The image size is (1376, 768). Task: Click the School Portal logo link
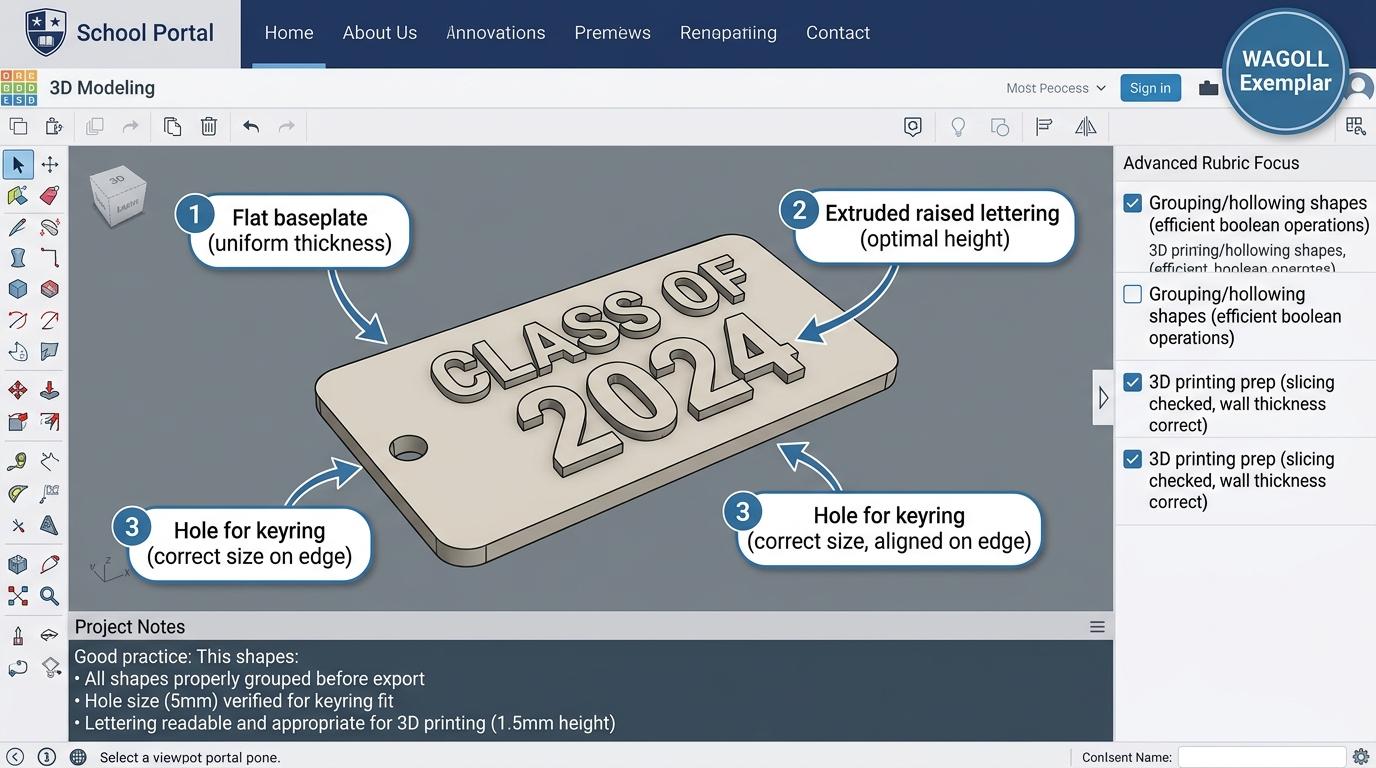[x=120, y=33]
